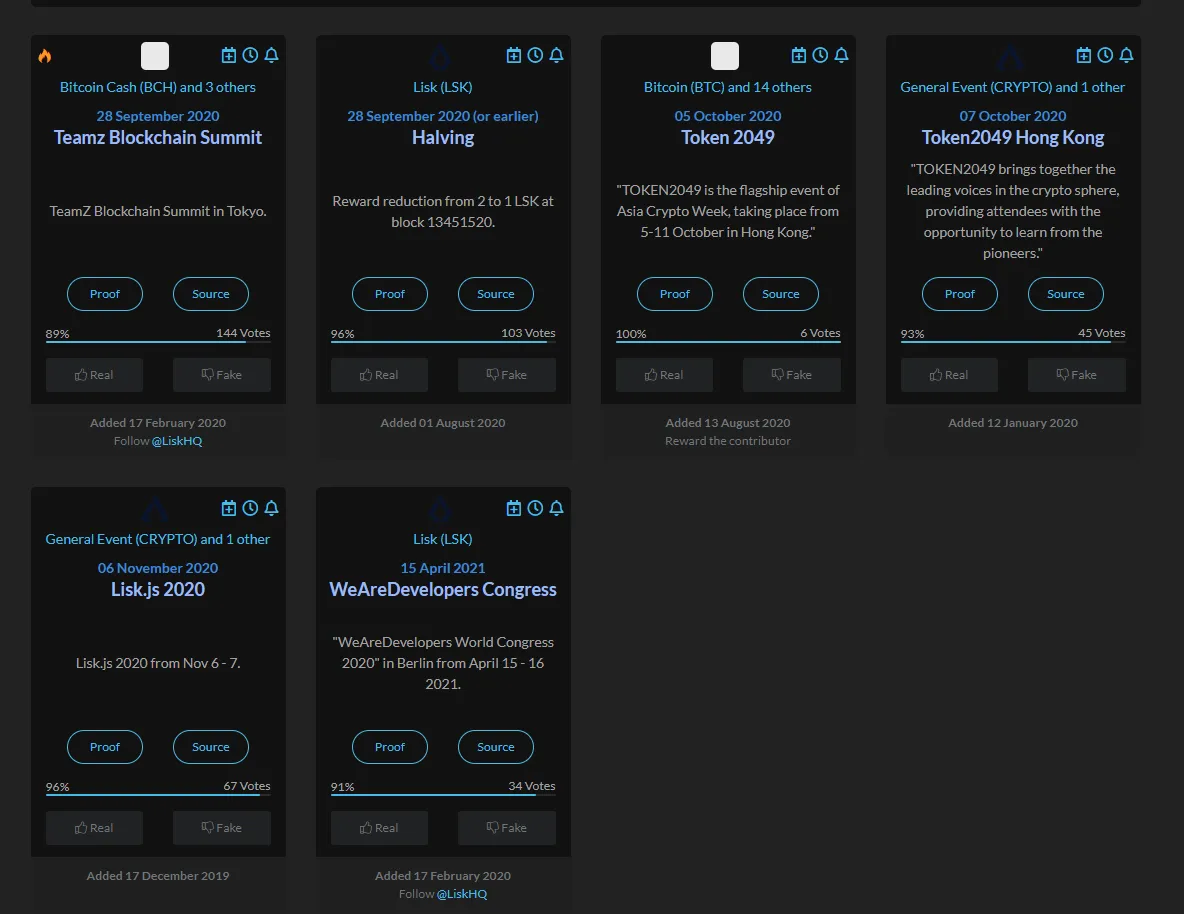
Task: Click the bell icon on Token2049 Hong Kong card
Action: point(1127,55)
